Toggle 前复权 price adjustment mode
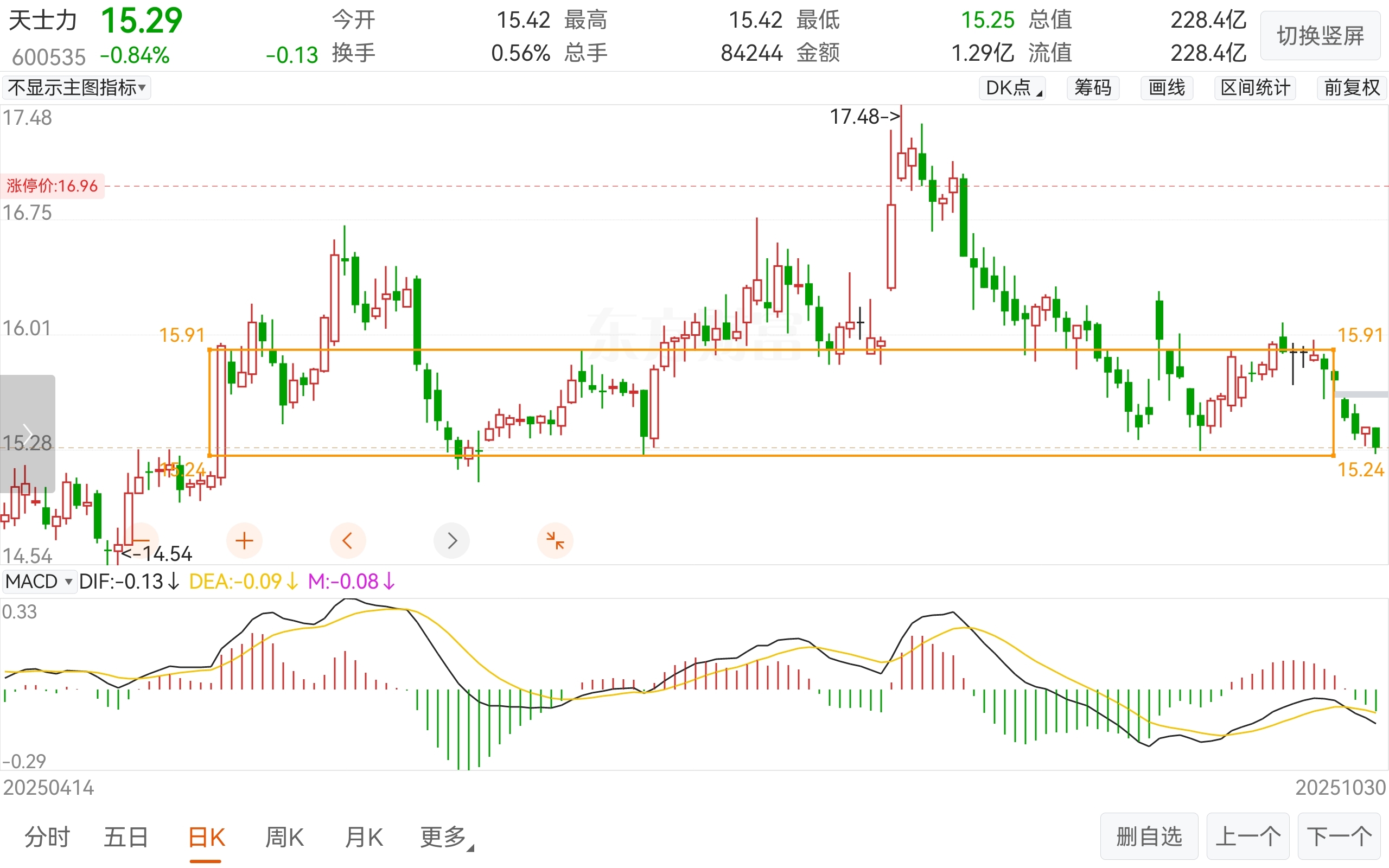 coord(1351,88)
